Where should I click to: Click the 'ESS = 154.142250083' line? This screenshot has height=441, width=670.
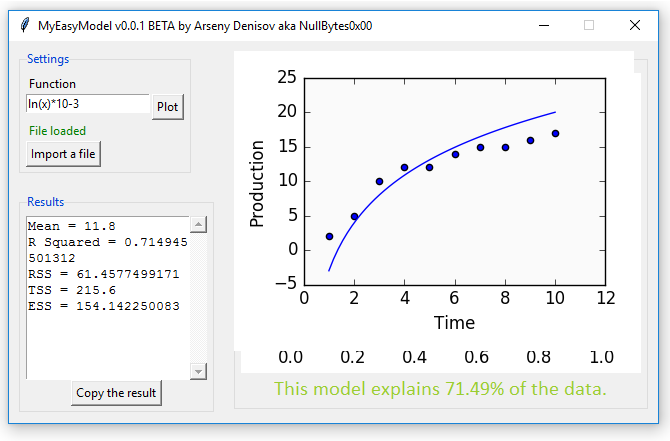(104, 306)
